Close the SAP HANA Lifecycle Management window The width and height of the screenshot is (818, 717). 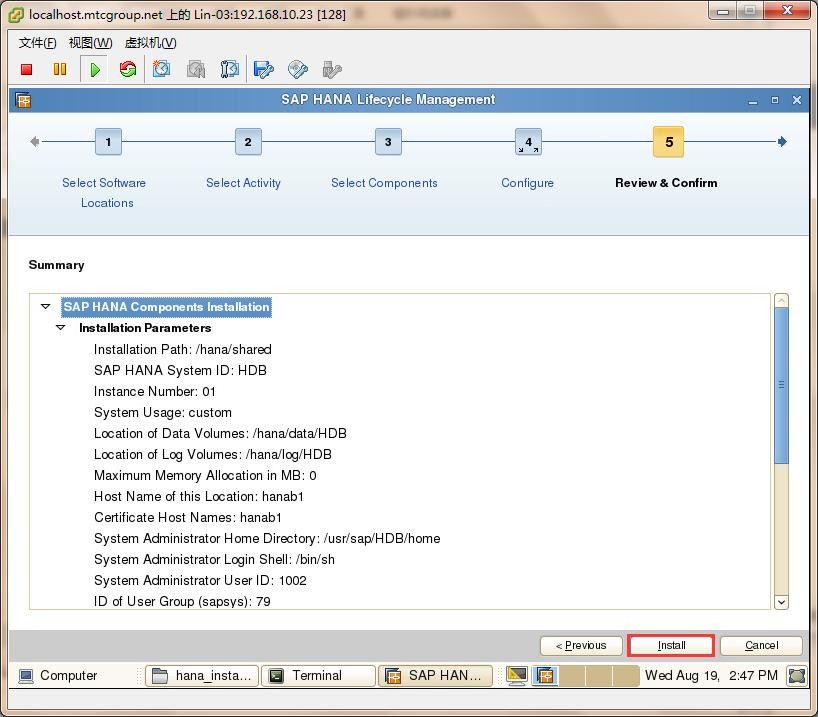pyautogui.click(x=797, y=100)
